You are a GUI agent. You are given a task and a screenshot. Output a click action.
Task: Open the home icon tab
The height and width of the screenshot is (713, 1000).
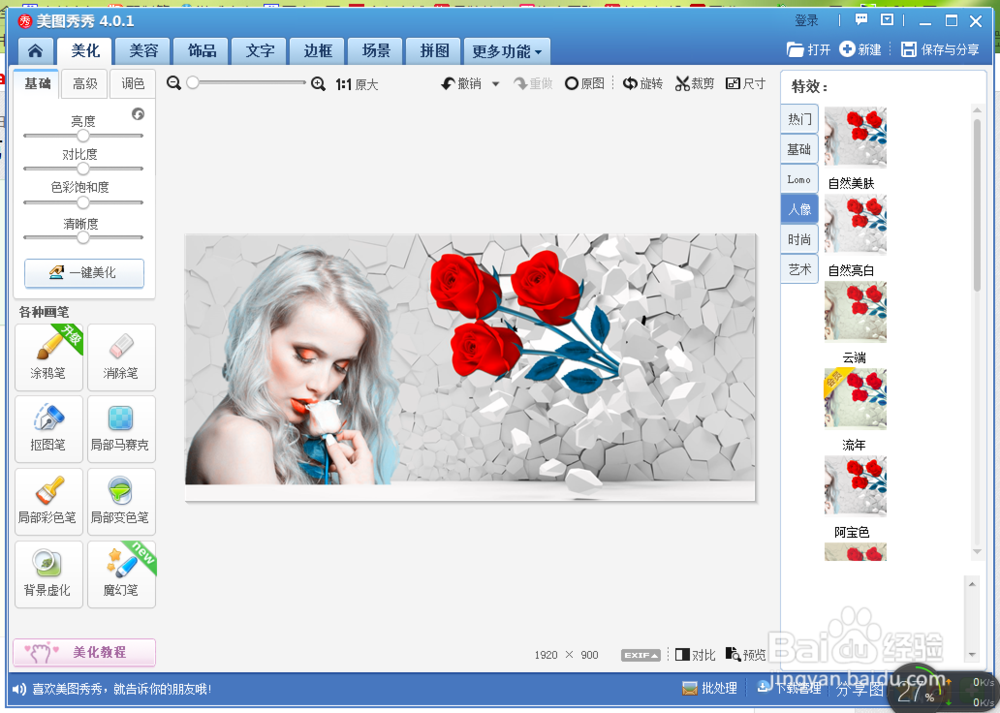point(36,51)
